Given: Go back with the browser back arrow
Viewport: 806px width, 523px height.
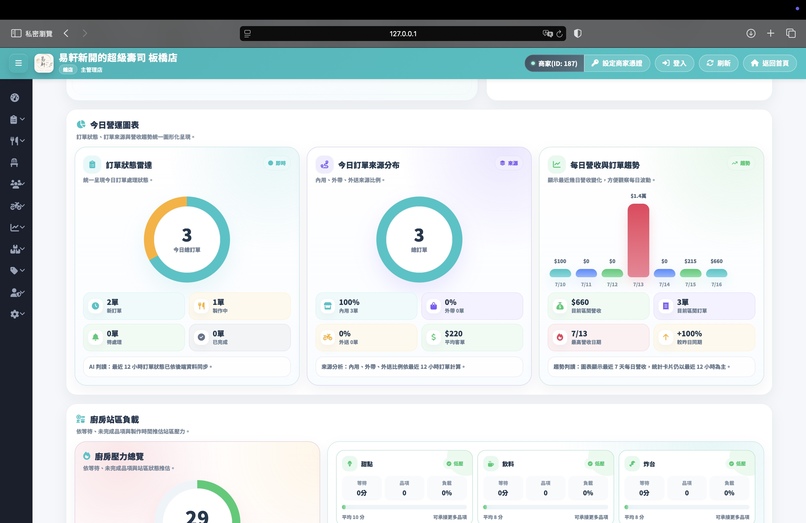Looking at the screenshot, I should pos(66,33).
